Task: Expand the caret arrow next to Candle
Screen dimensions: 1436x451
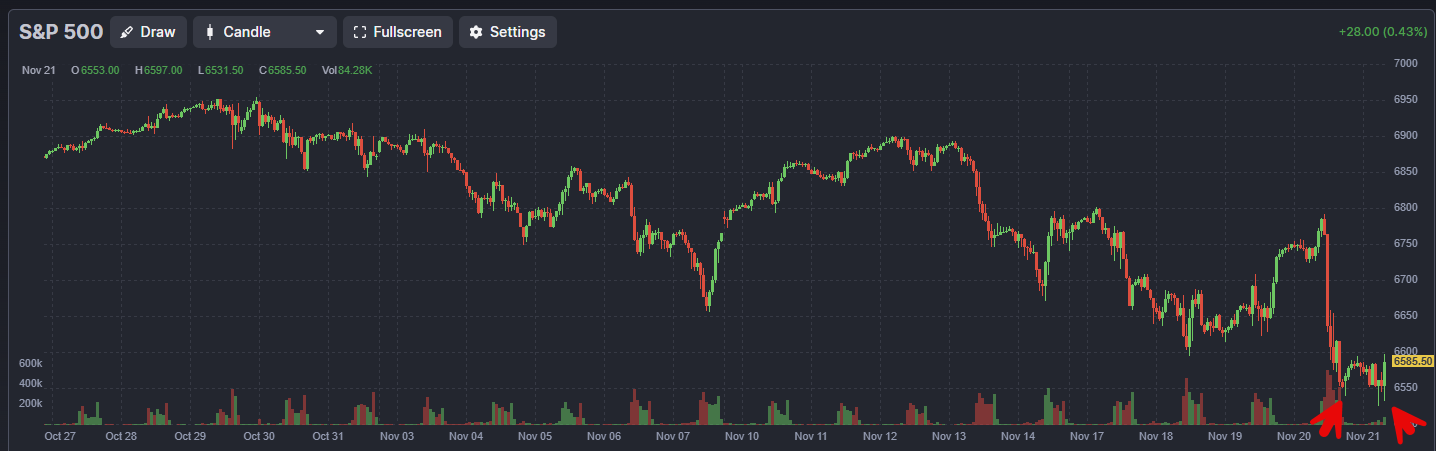Action: 320,32
